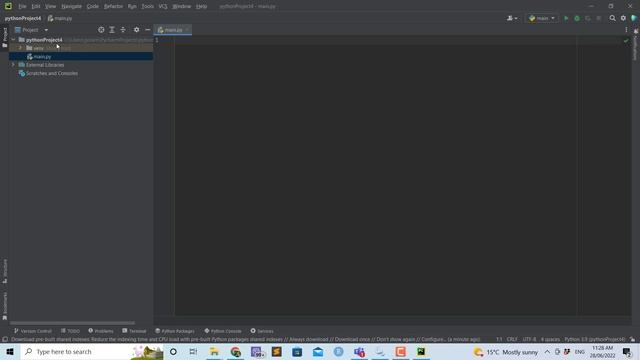Open file encoding UTF-8 selector
This screenshot has width=640, height=360.
(x=529, y=340)
